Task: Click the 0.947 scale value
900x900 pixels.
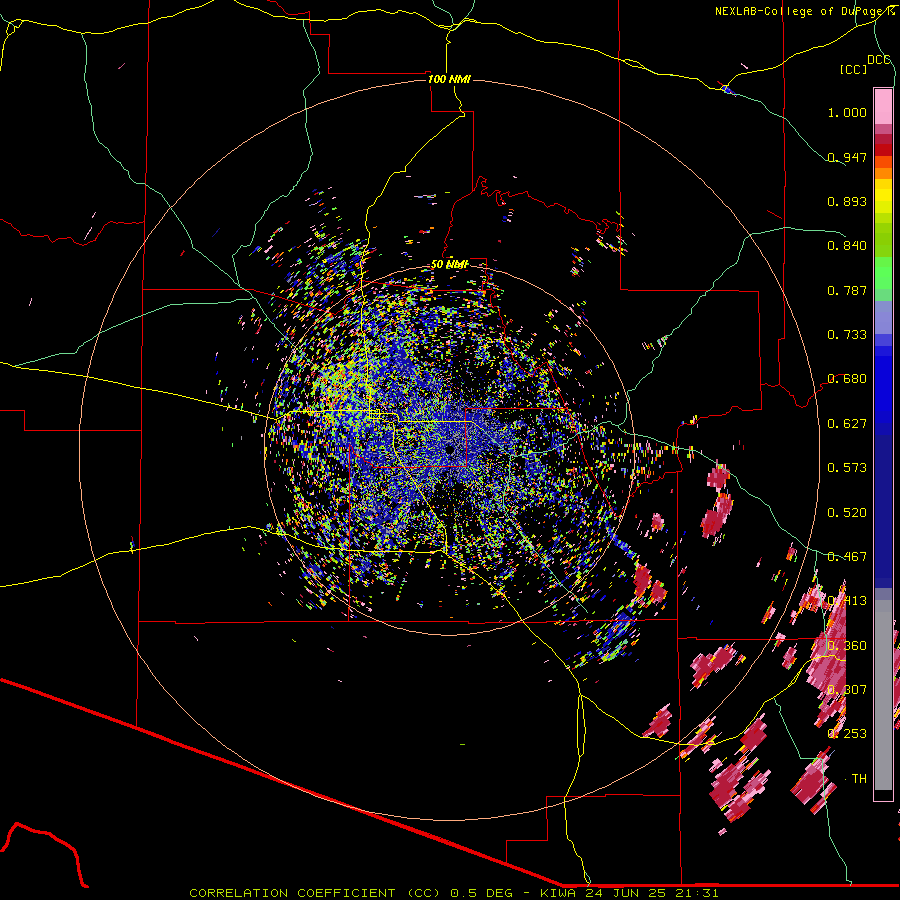Action: point(847,157)
